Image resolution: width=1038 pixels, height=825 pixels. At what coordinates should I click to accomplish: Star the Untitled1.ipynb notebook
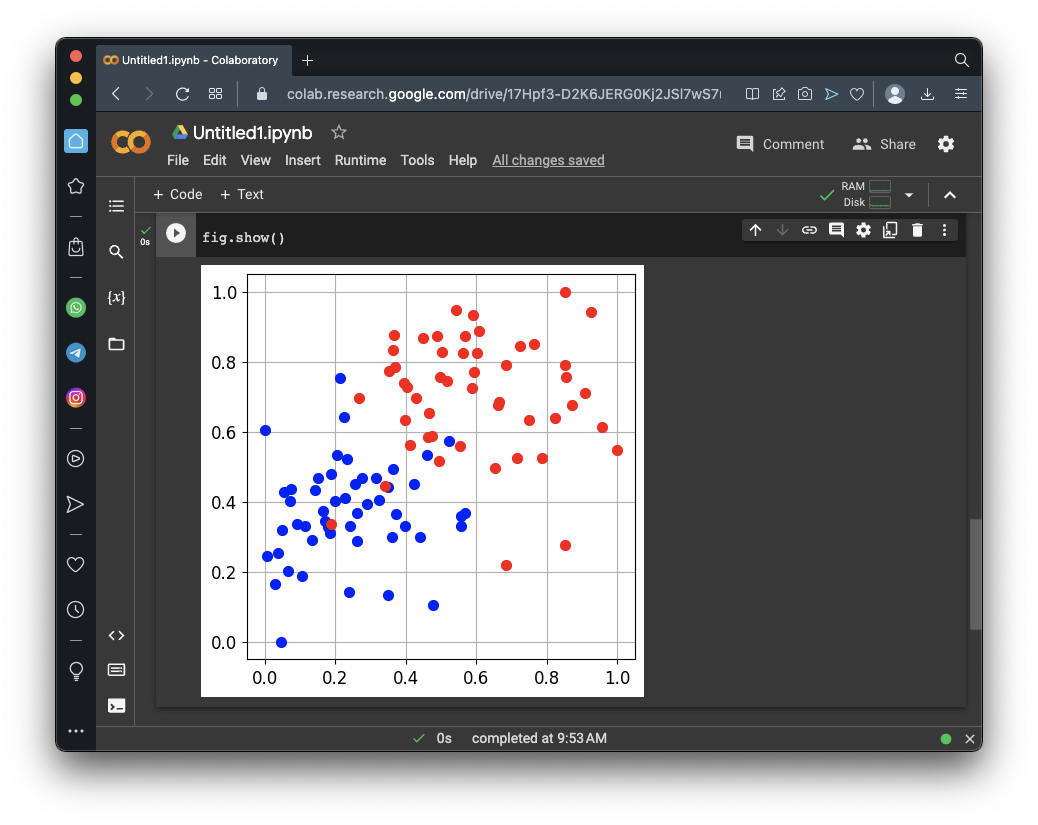[339, 132]
